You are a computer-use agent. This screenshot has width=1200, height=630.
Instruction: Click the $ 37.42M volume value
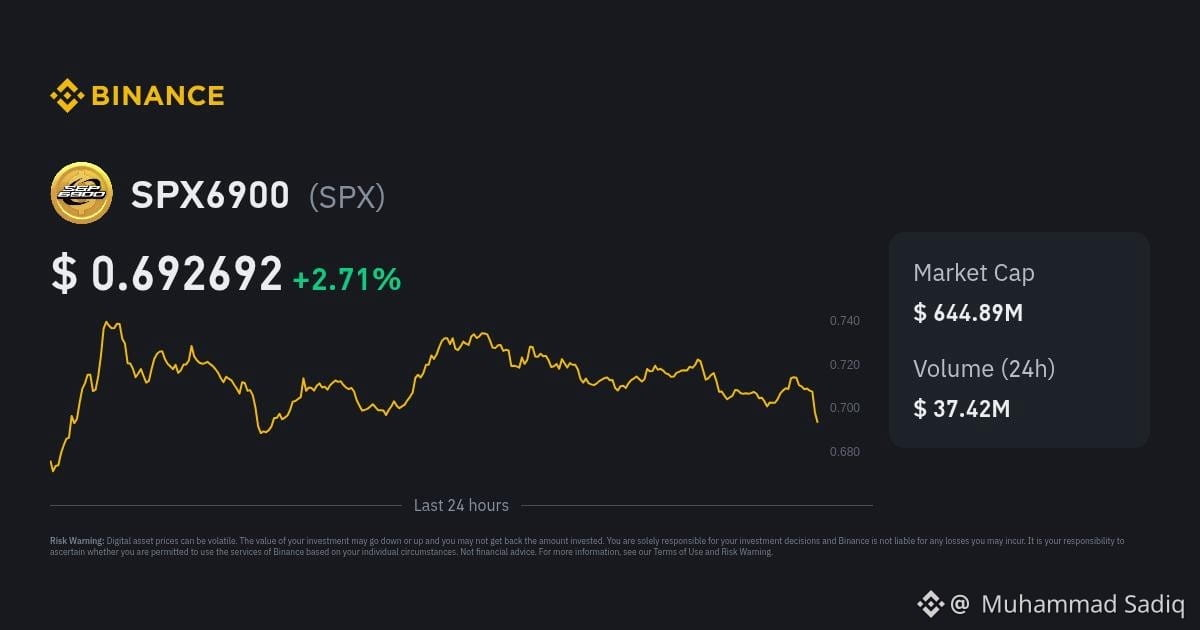click(x=961, y=408)
